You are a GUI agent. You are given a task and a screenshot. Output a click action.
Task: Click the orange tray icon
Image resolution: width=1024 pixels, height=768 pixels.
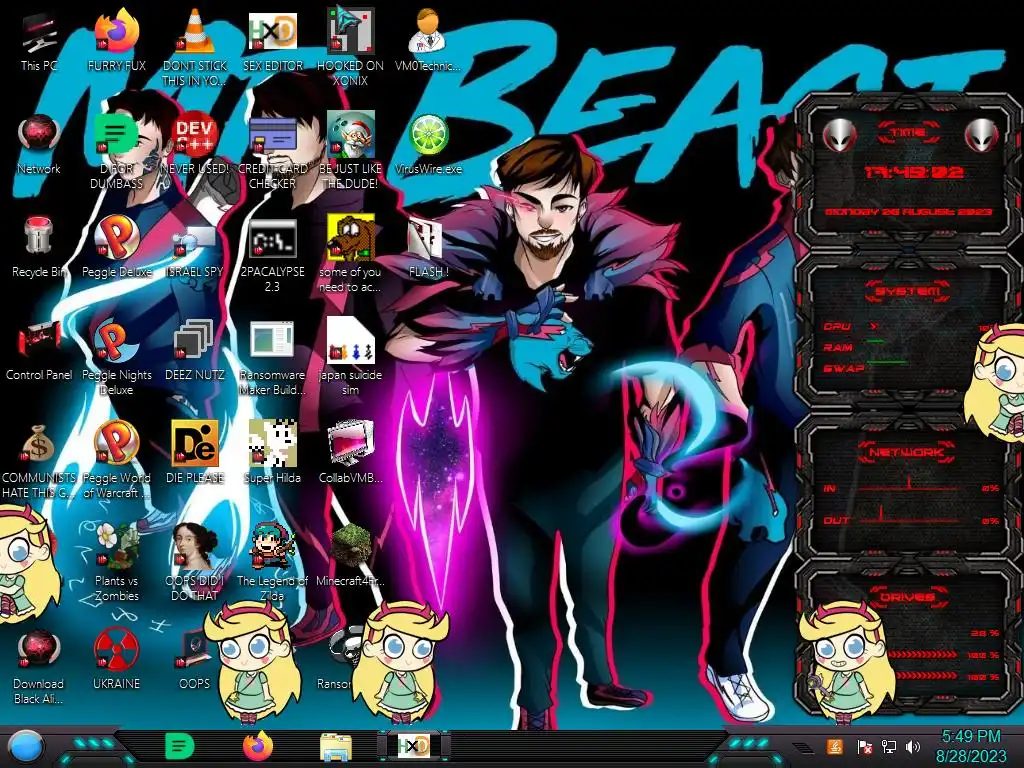835,746
